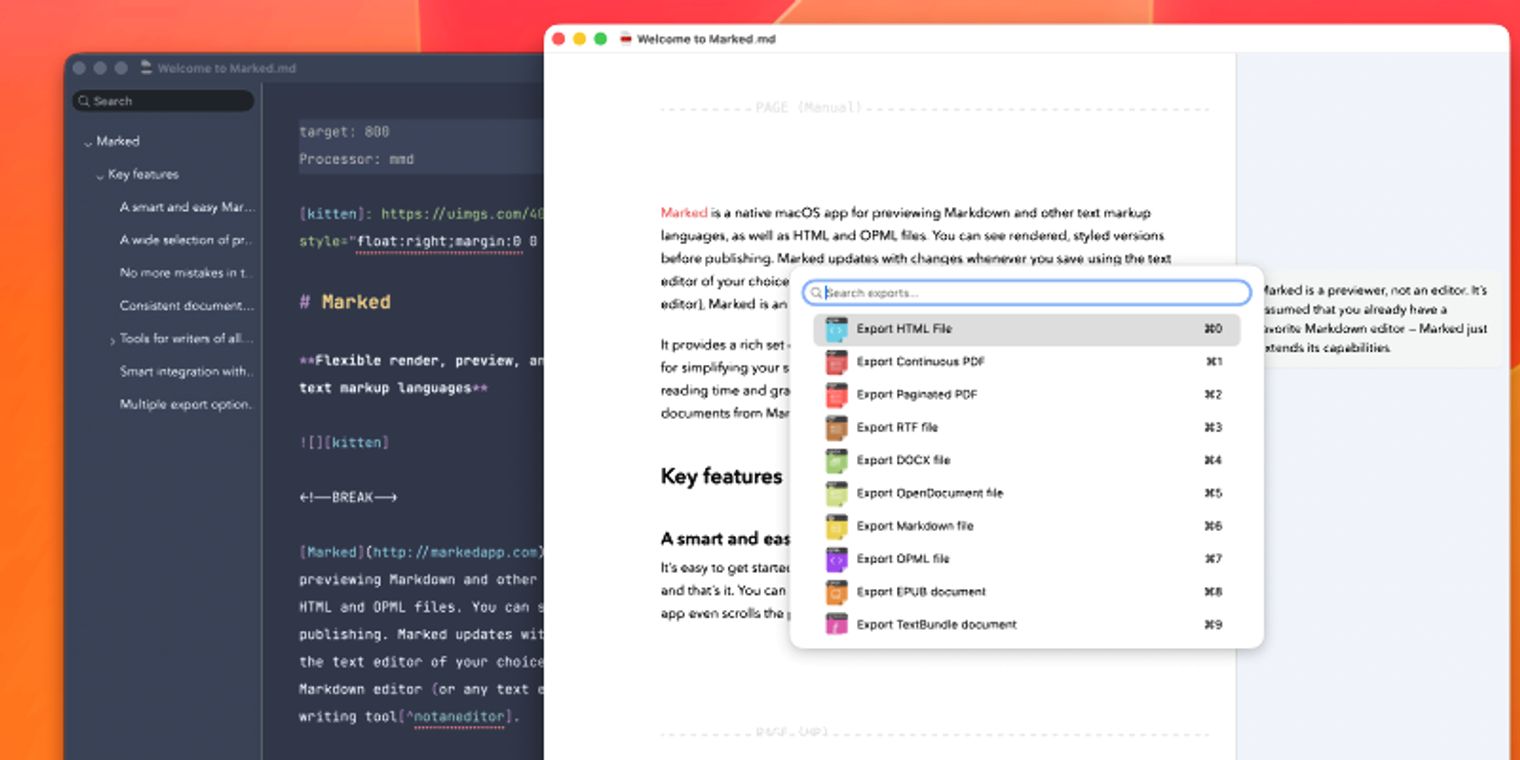Open the red Marked hyperlink in preview

684,213
